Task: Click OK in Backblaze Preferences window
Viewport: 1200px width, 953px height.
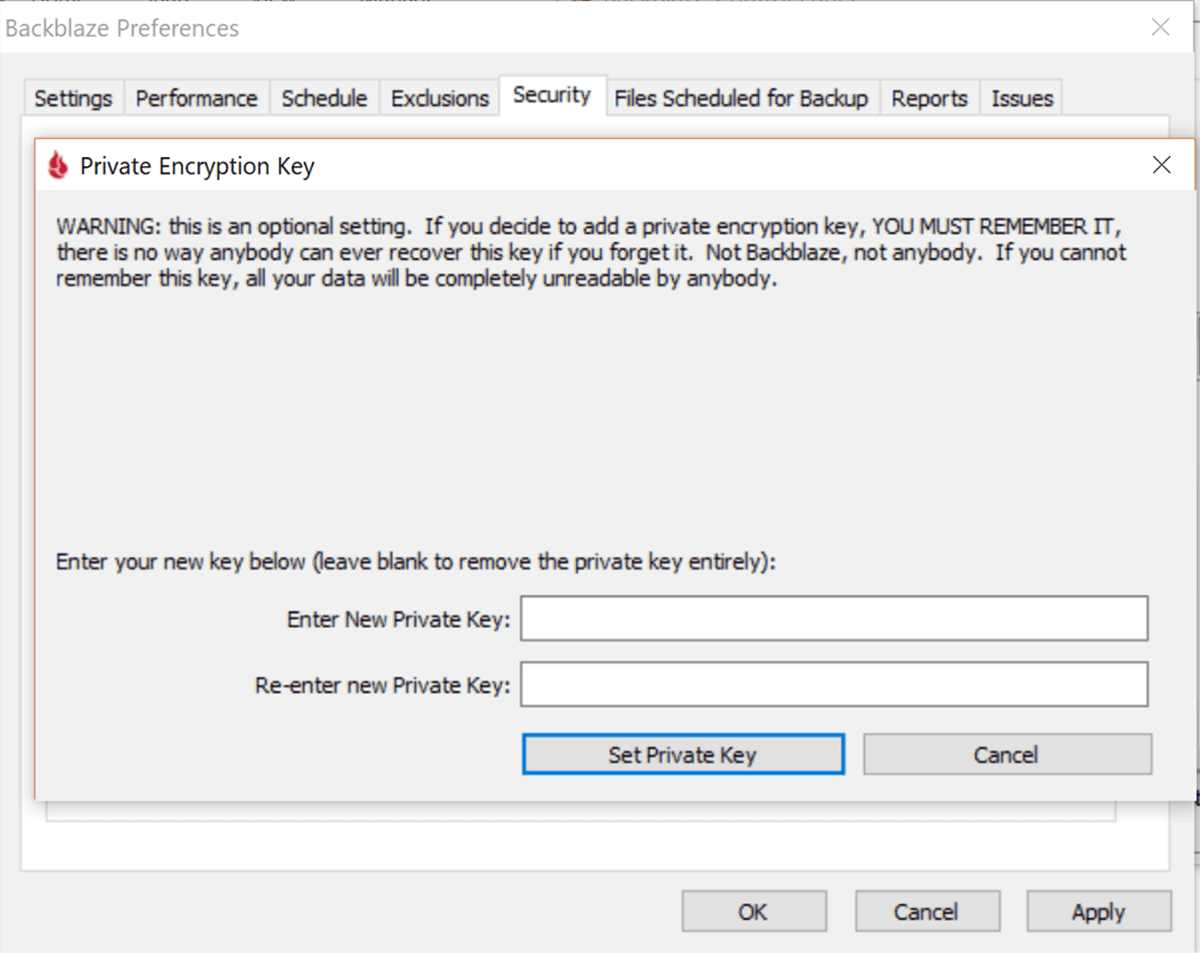Action: tap(754, 911)
